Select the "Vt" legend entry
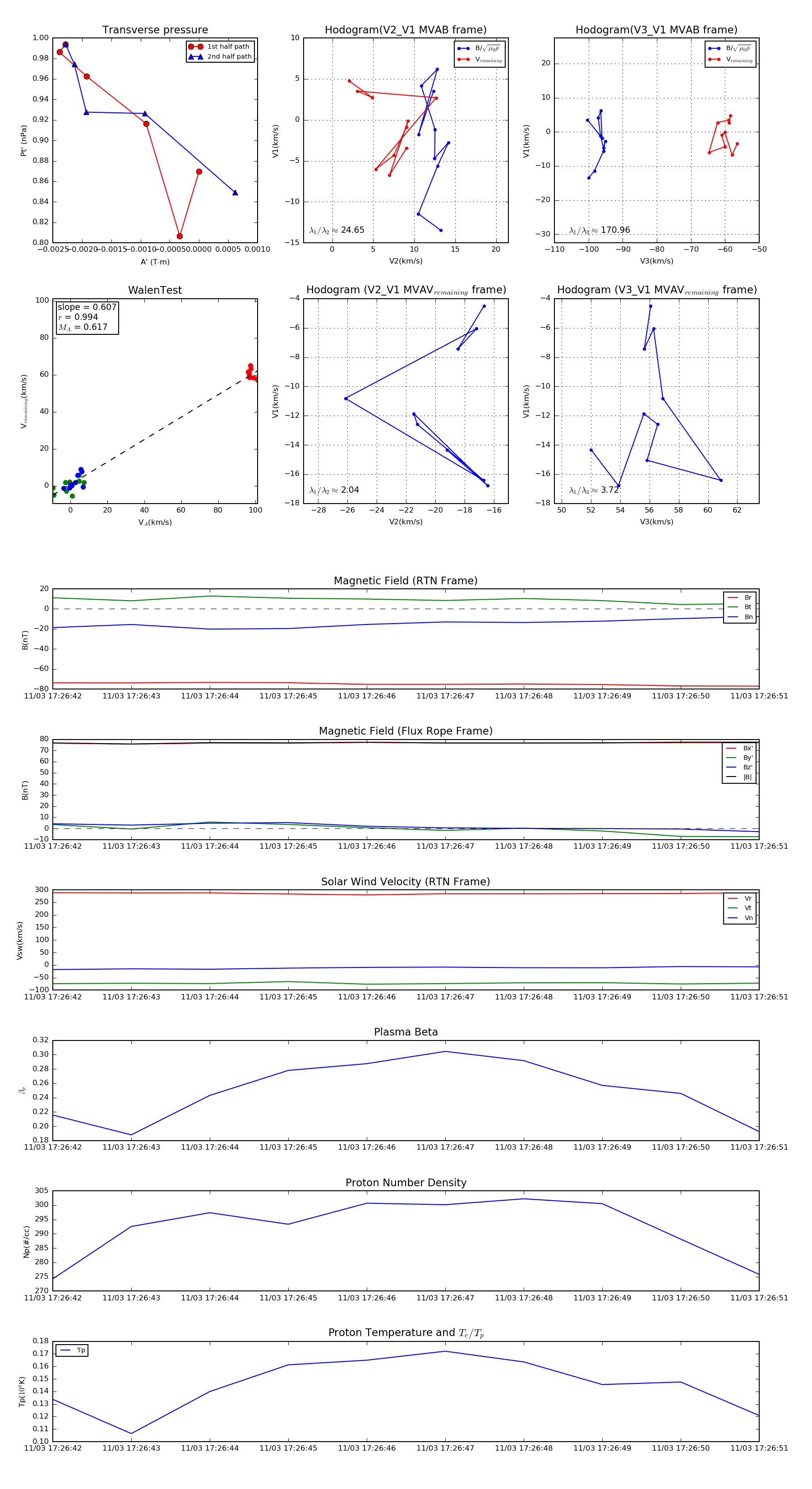This screenshot has height=1489, width=812. click(x=740, y=908)
